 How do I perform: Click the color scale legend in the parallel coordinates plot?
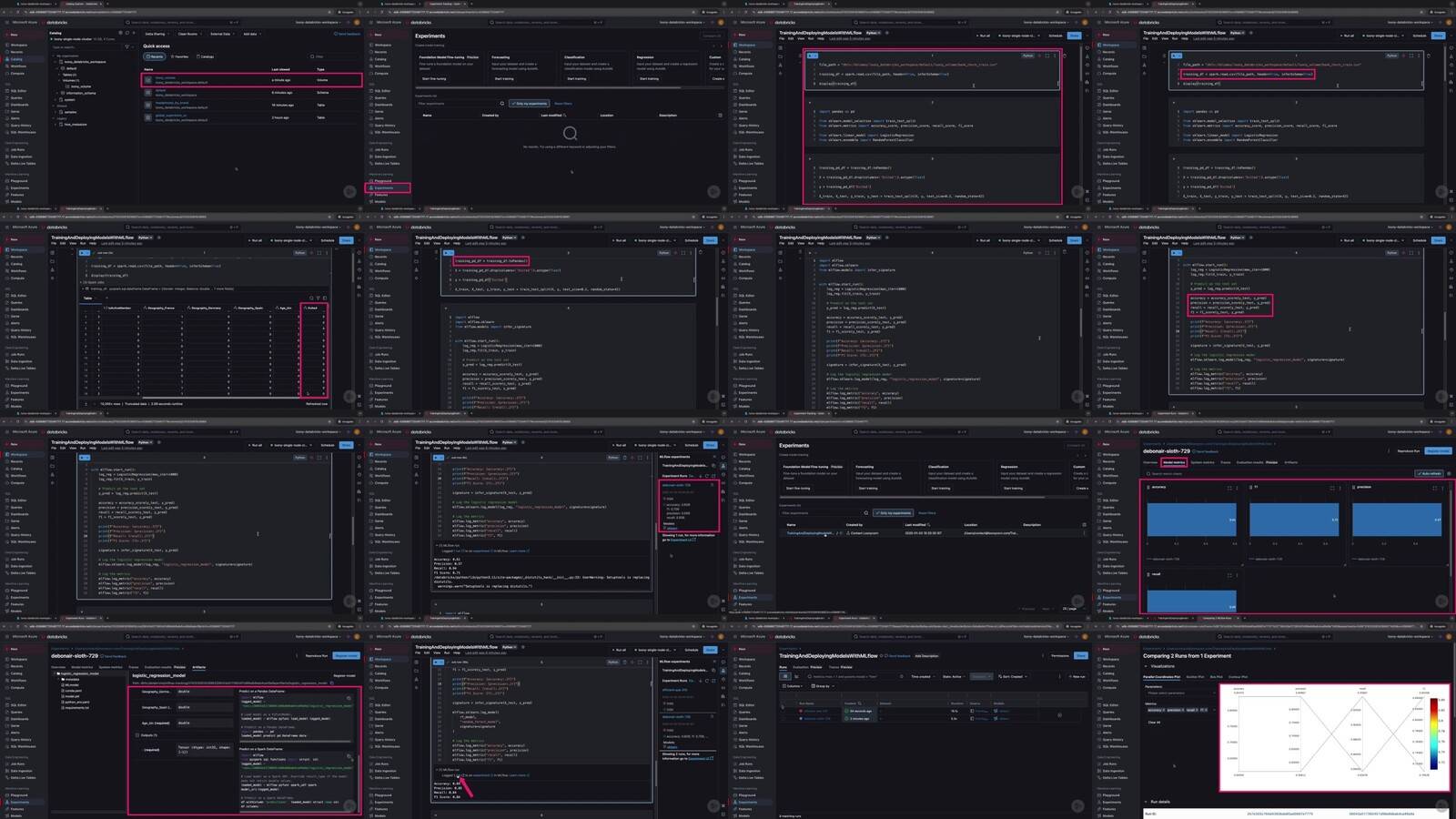pos(1434,733)
